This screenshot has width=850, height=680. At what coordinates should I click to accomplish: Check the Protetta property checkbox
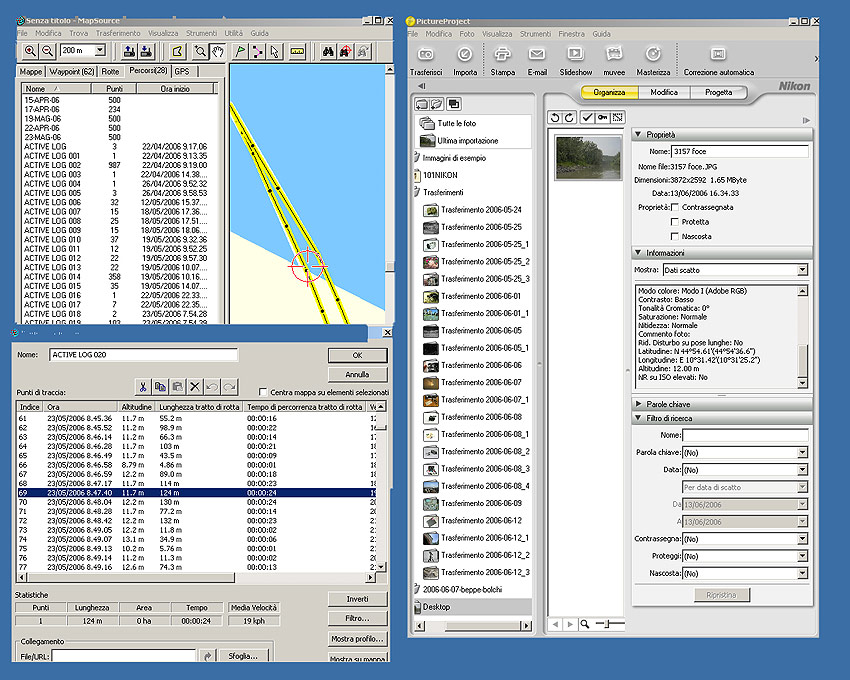tap(675, 222)
